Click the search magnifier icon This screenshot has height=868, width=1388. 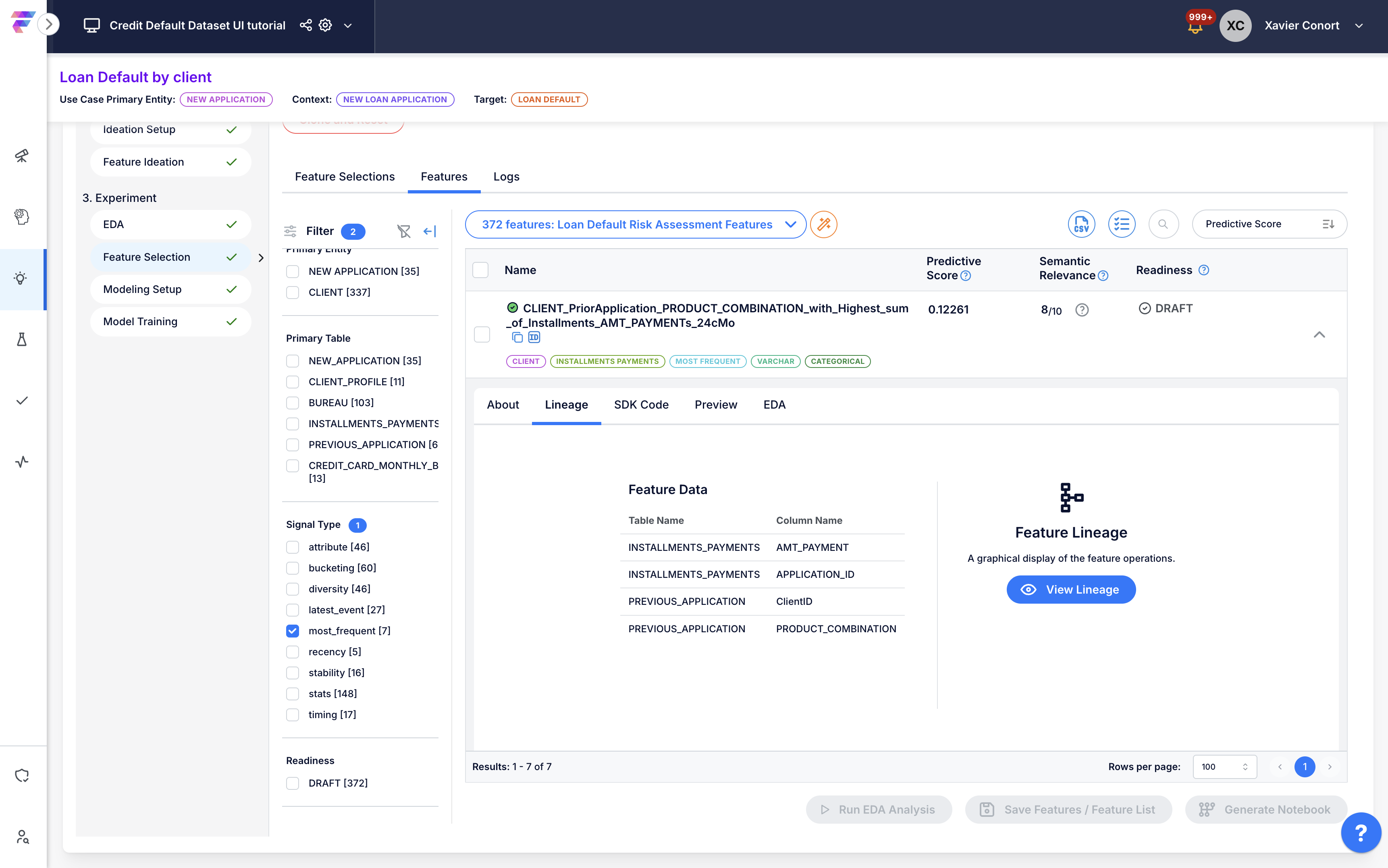point(1163,224)
